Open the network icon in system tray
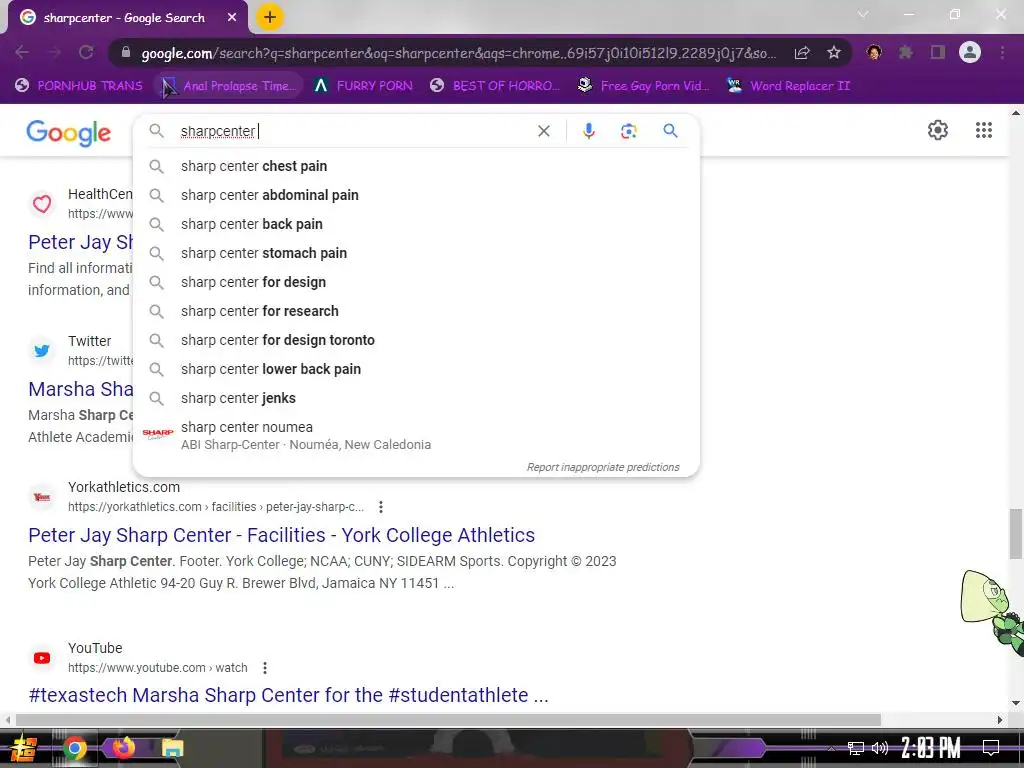Image resolution: width=1024 pixels, height=768 pixels. (855, 748)
